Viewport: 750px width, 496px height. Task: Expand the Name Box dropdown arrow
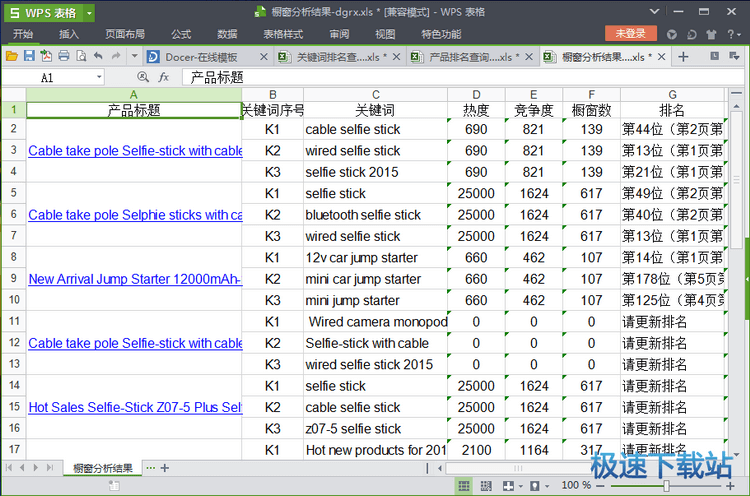(x=99, y=77)
